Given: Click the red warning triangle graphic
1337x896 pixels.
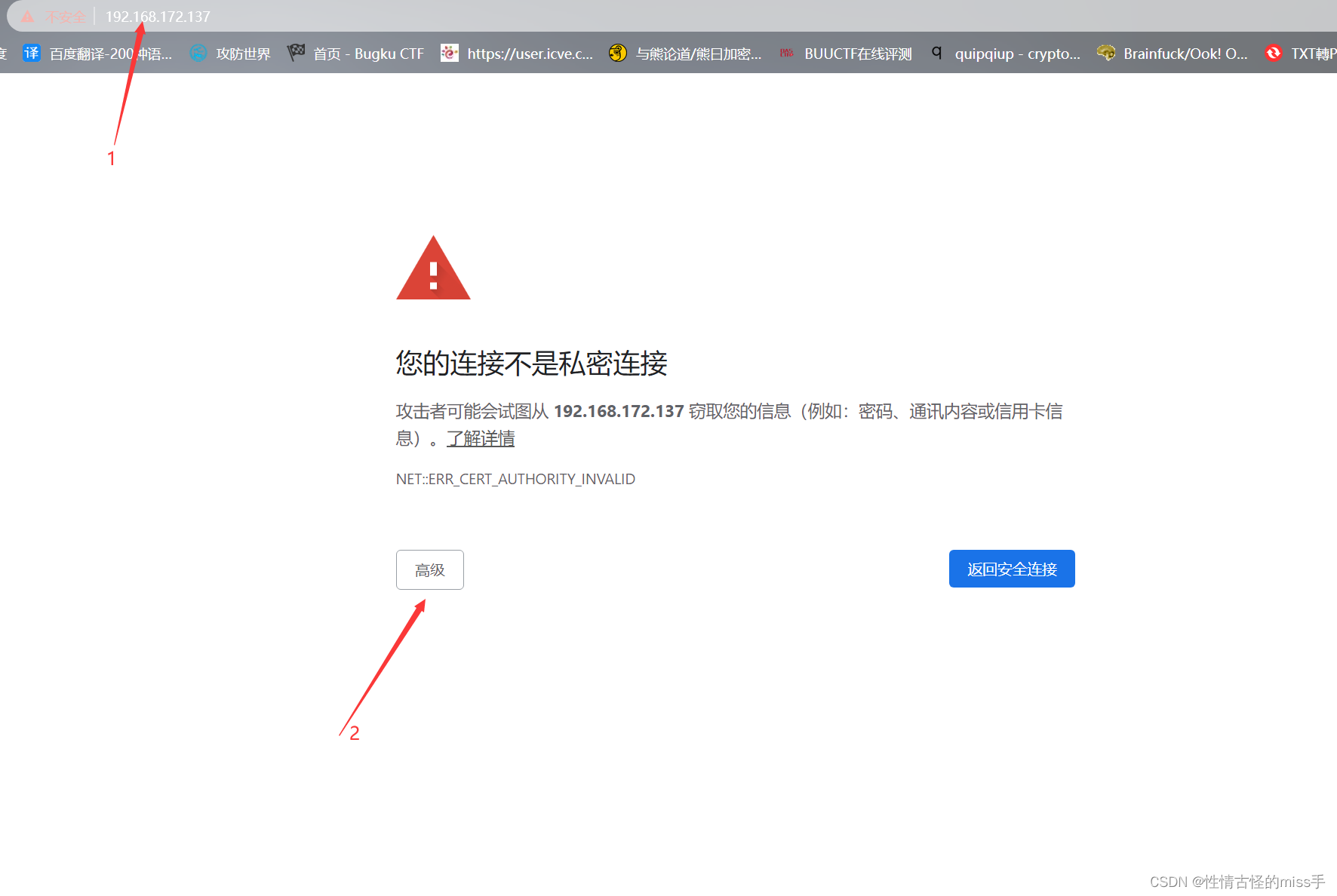Looking at the screenshot, I should [x=433, y=268].
